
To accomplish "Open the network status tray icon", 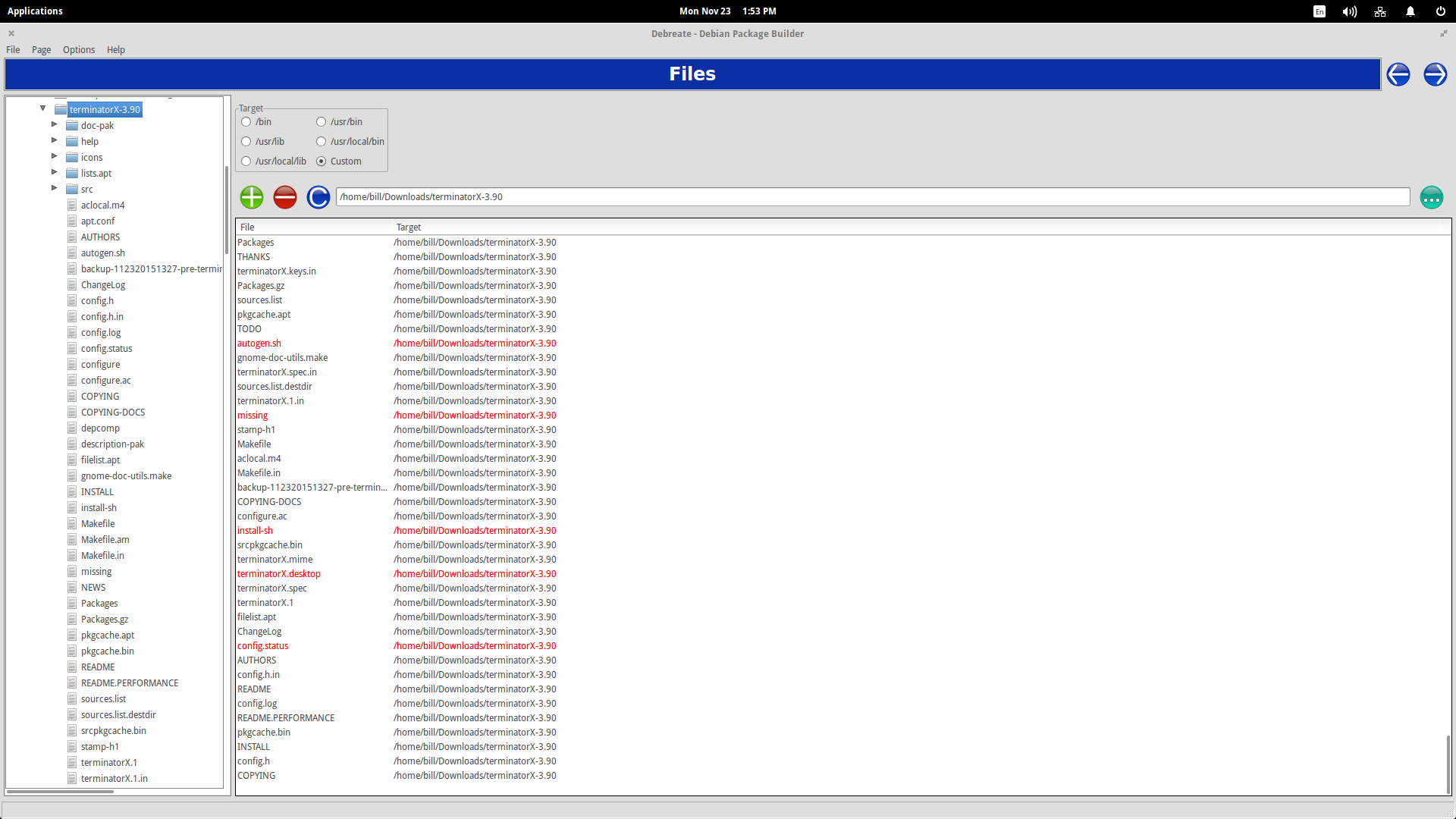I will [x=1380, y=11].
